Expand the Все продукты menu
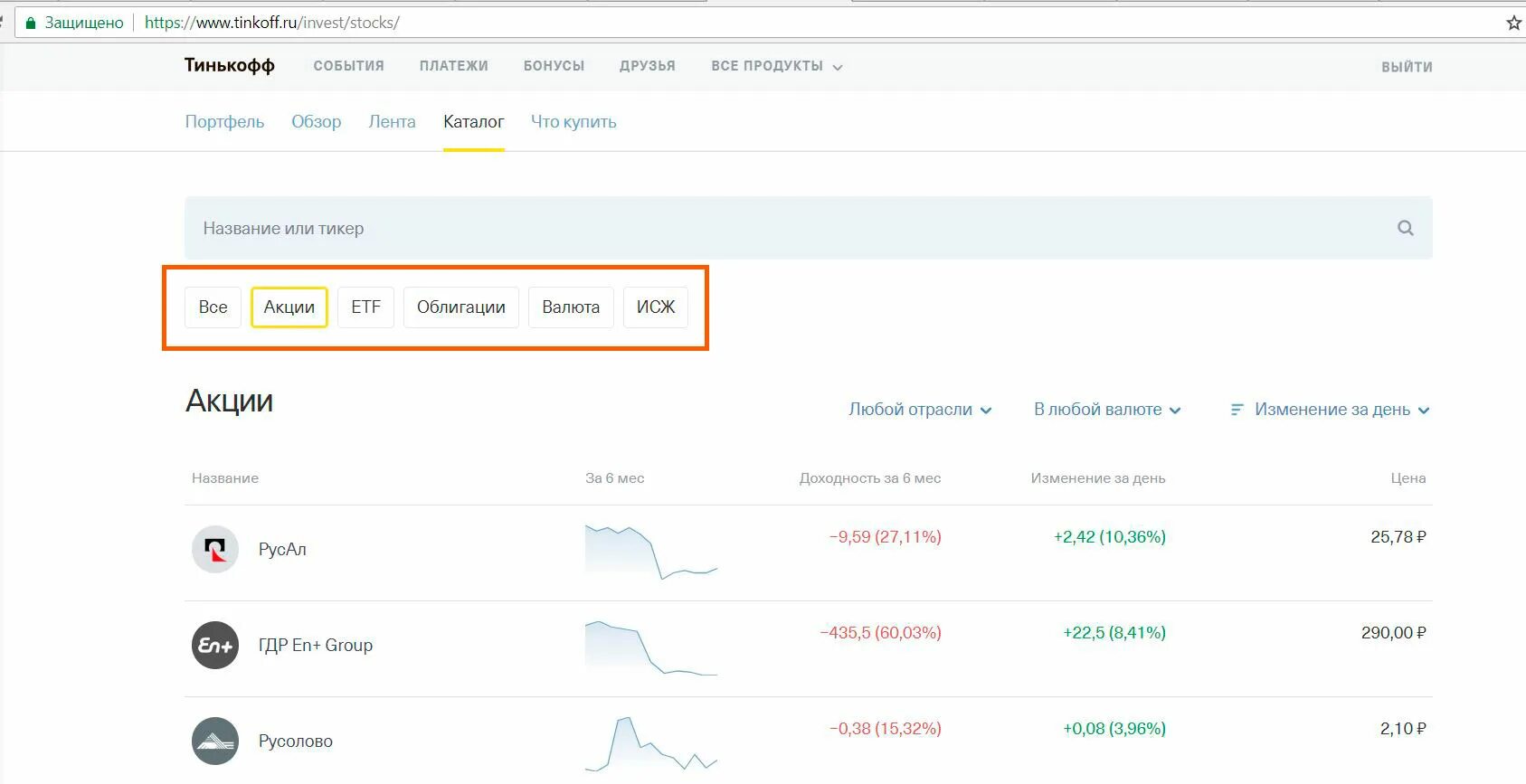 [x=777, y=66]
